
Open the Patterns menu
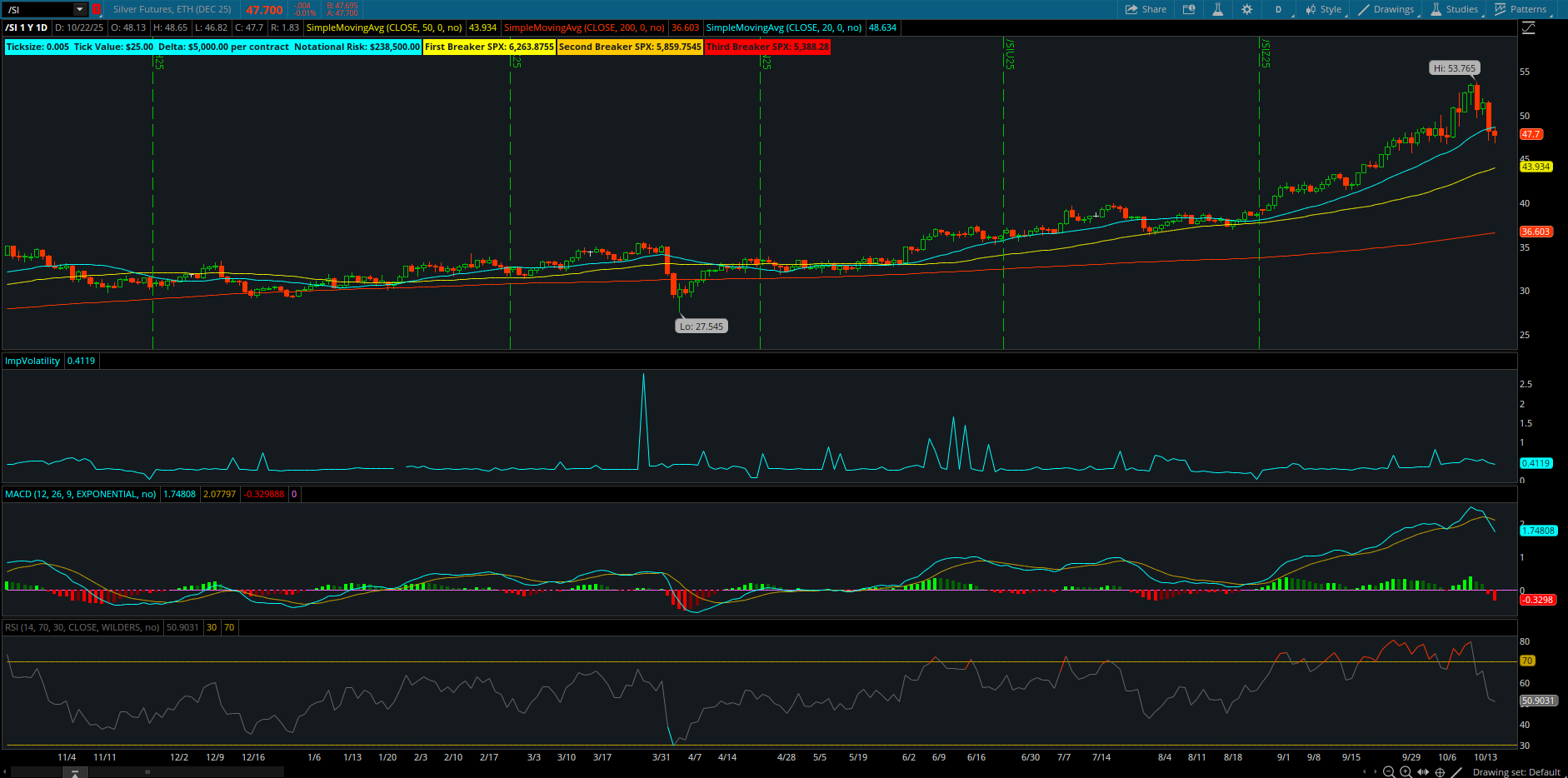coord(1521,9)
